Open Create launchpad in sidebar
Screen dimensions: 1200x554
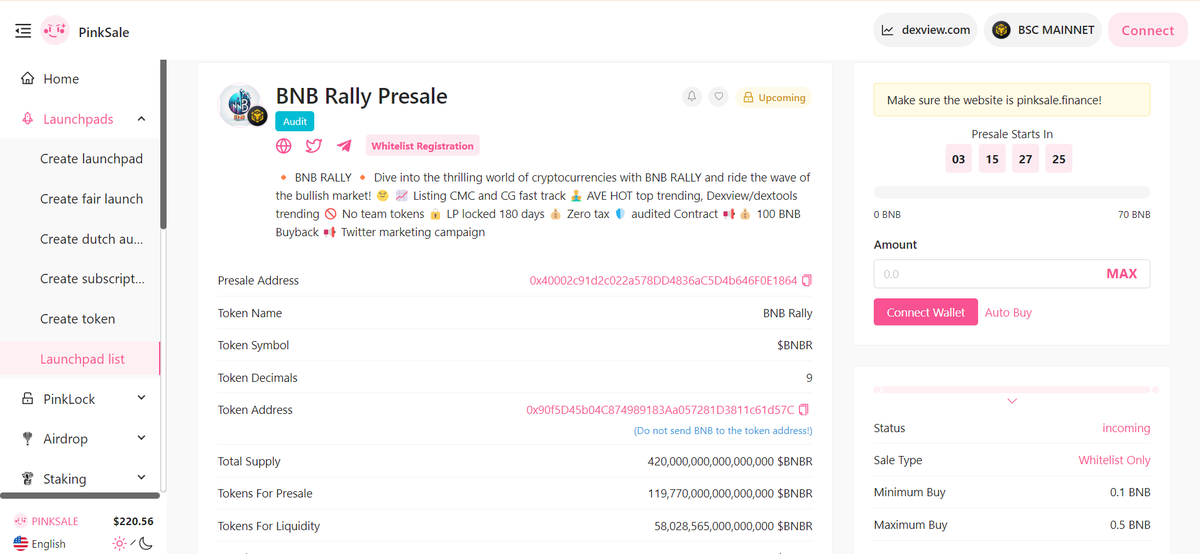[x=91, y=159]
